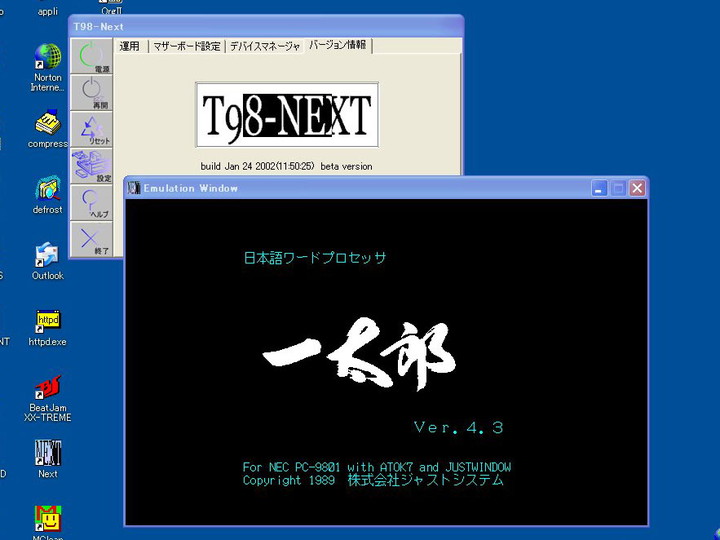Viewport: 720px width, 540px height.
Task: Click the T98-Next window title bar
Action: (266, 27)
